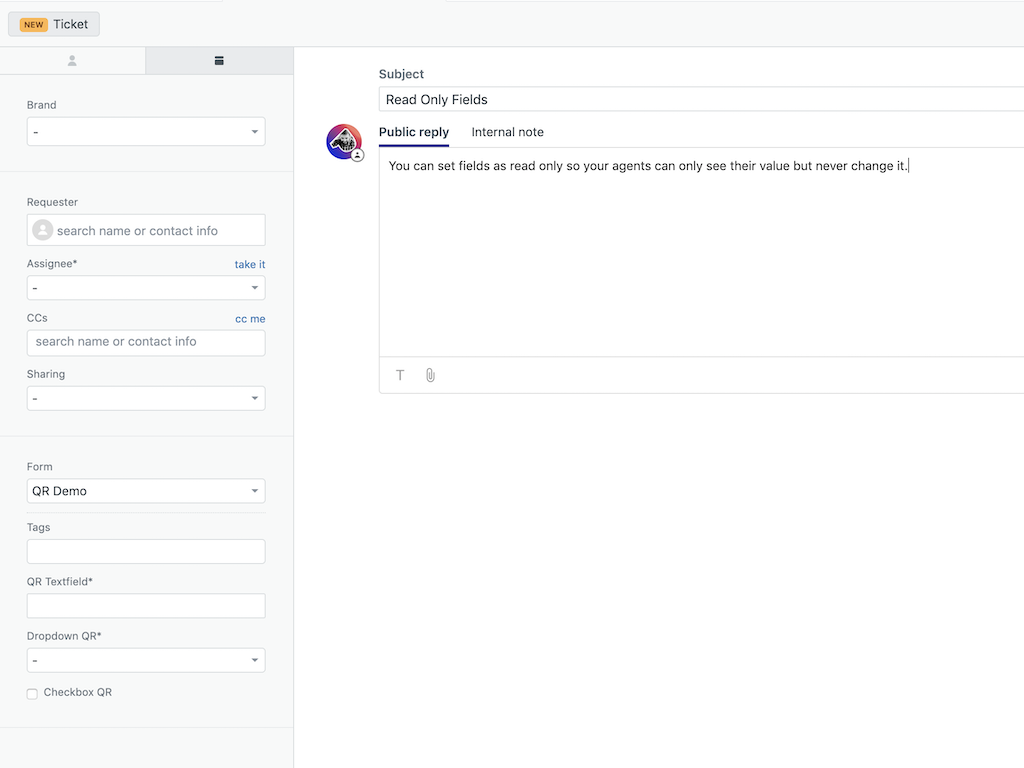Image resolution: width=1024 pixels, height=768 pixels.
Task: Focus the Subject field
Action: click(x=700, y=99)
